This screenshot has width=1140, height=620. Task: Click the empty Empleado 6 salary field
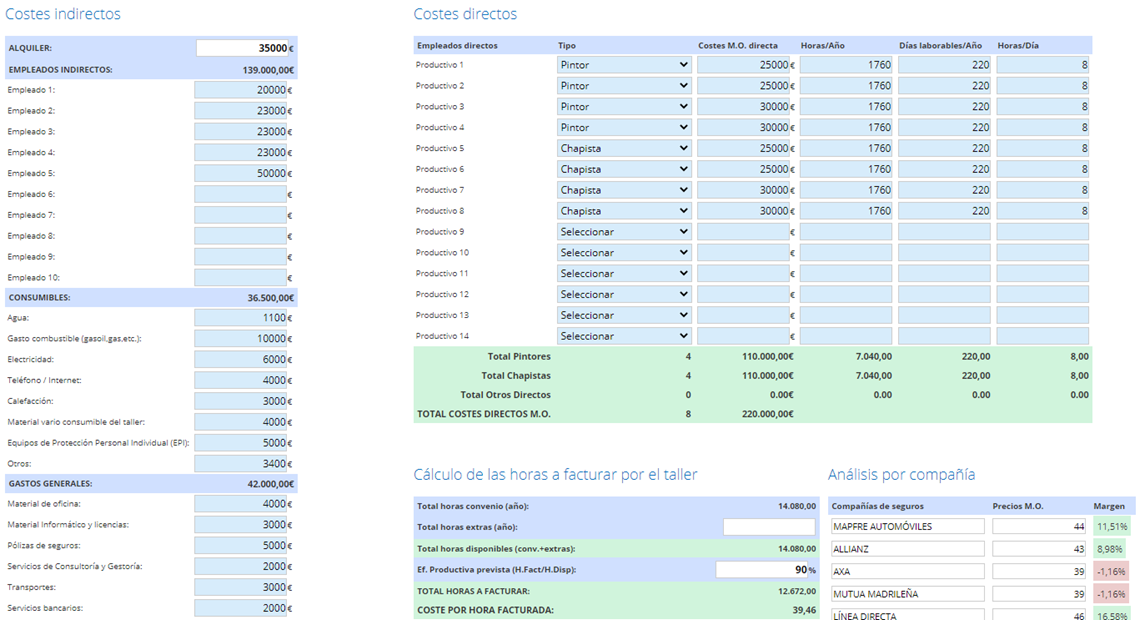(x=240, y=194)
